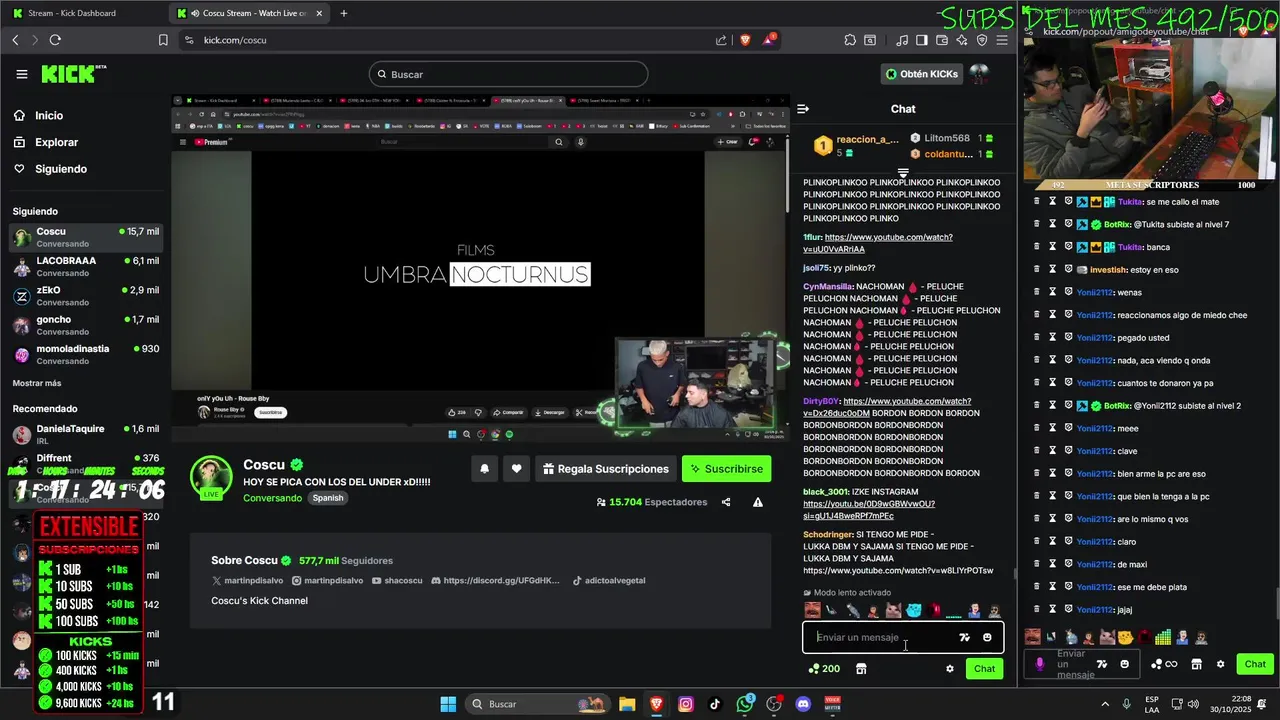1280x720 pixels.
Task: Share the stream via the share icon
Action: tap(726, 502)
